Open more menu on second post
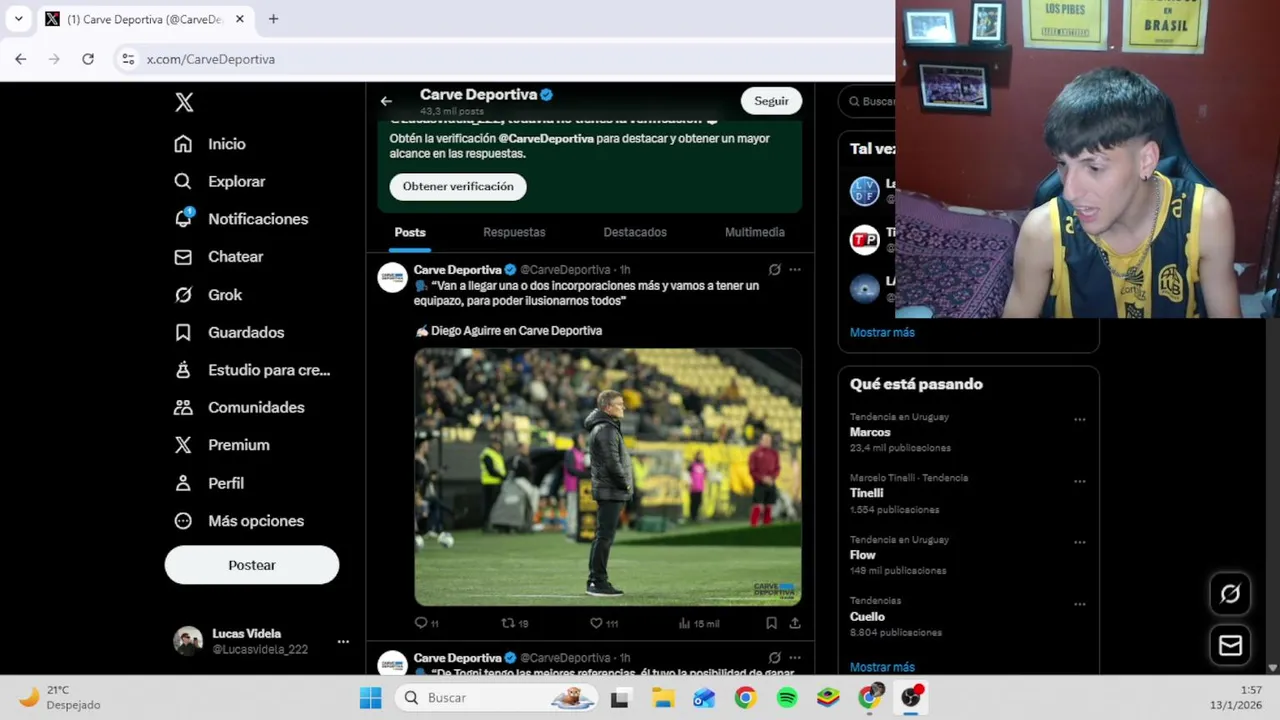The width and height of the screenshot is (1280, 720). (x=795, y=658)
